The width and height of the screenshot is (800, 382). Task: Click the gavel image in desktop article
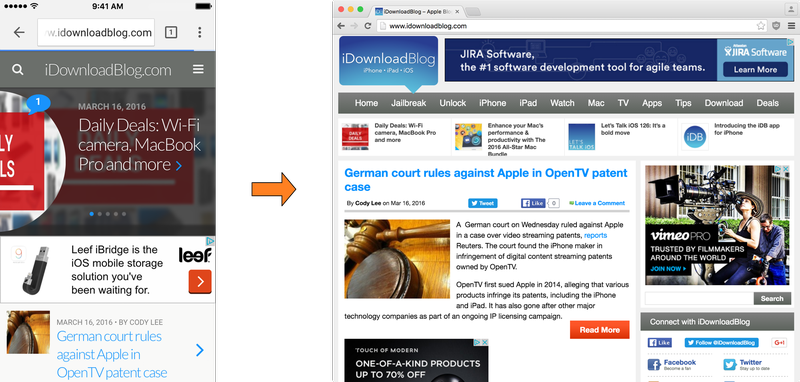tap(397, 259)
